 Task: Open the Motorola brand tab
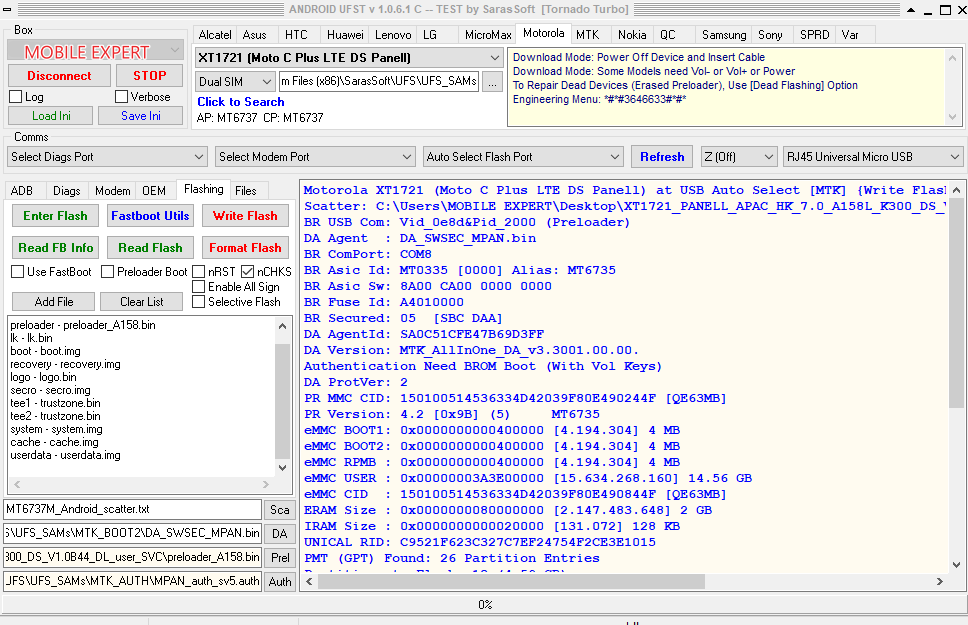pos(543,34)
